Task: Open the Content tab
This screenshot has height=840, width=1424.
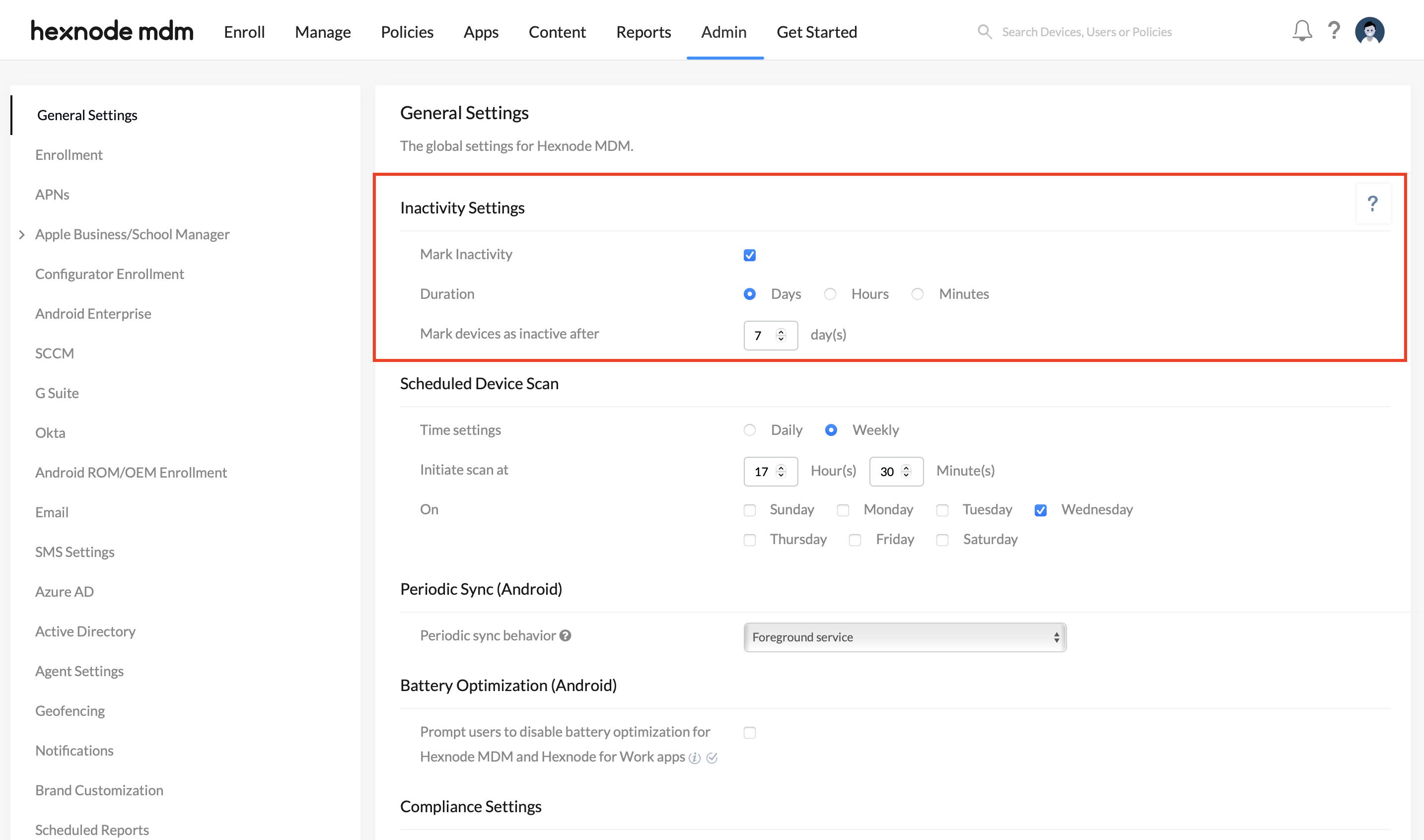Action: point(557,32)
